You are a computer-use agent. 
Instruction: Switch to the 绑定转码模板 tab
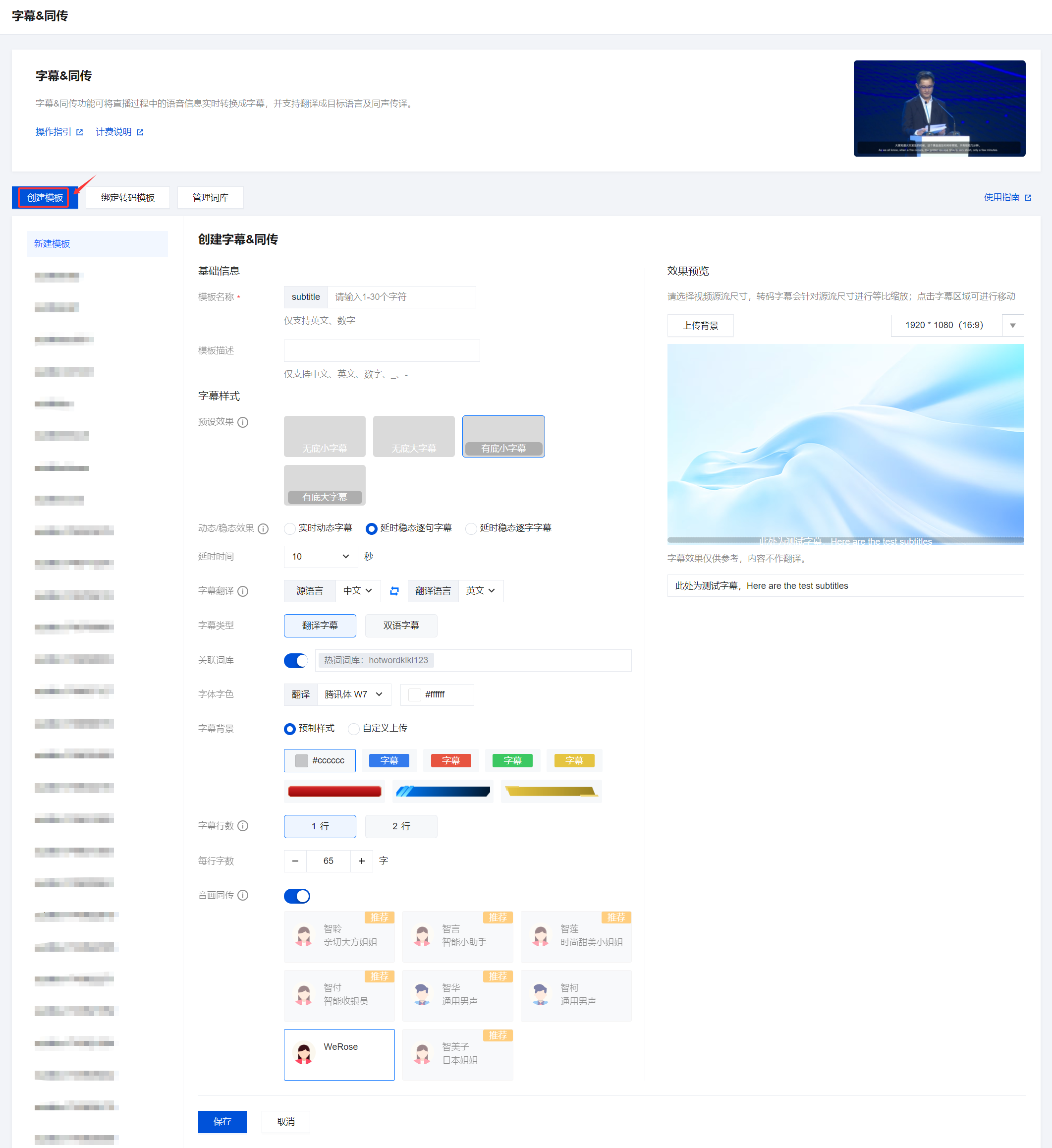(127, 198)
